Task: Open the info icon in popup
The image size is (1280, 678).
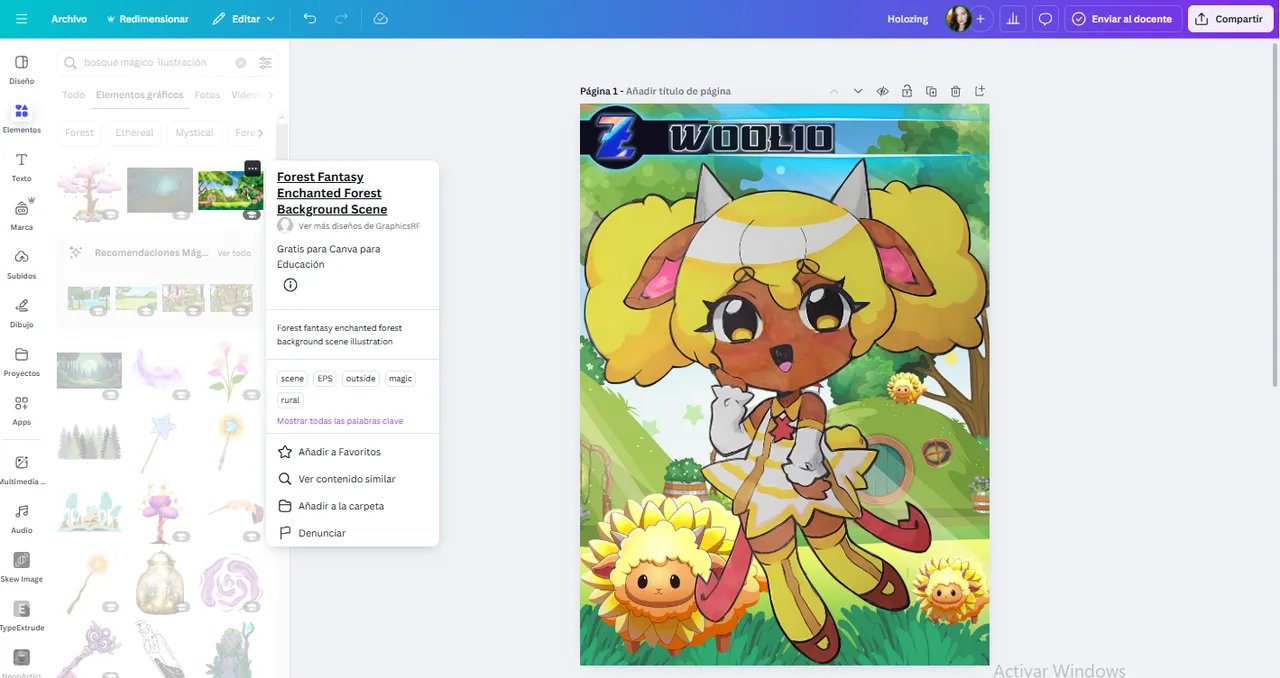Action: click(x=290, y=285)
